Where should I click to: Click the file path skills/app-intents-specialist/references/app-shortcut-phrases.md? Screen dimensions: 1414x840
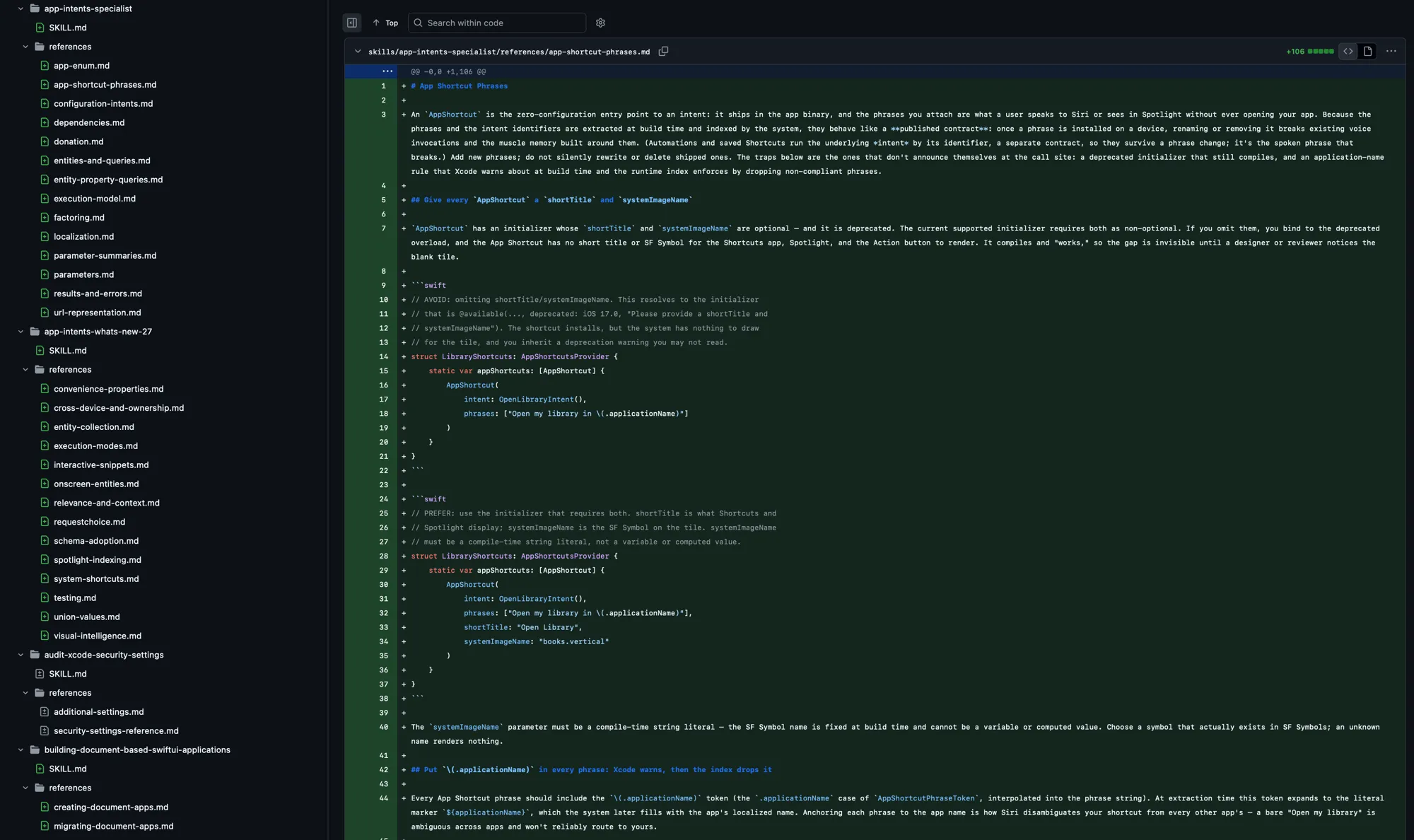508,52
